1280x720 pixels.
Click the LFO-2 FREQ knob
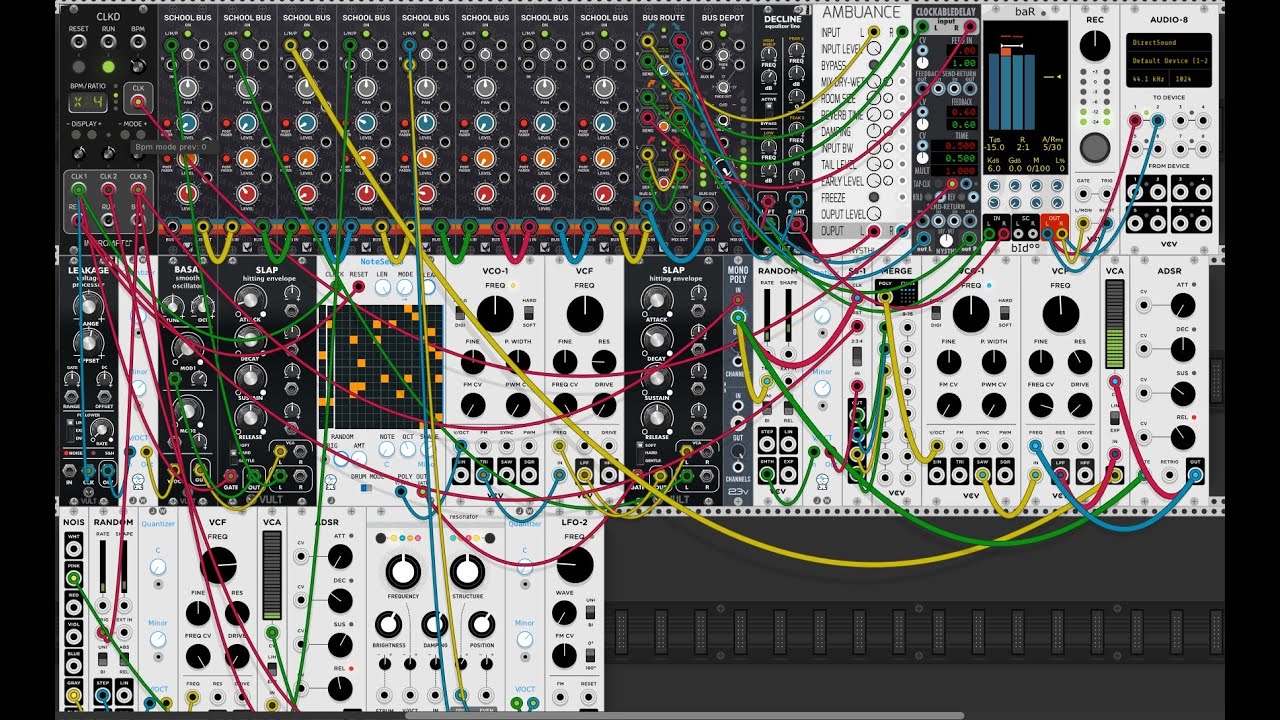point(574,565)
